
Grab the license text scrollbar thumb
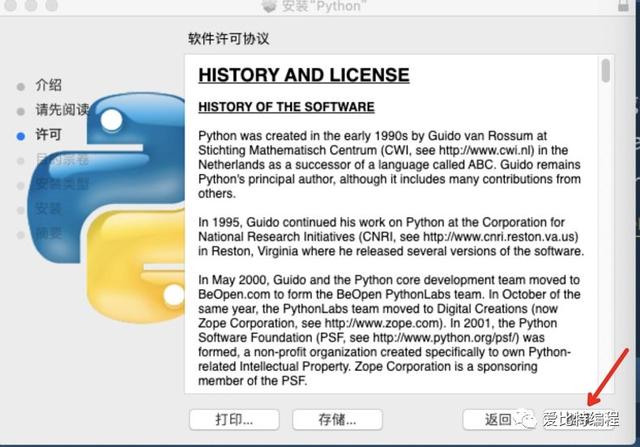point(606,70)
